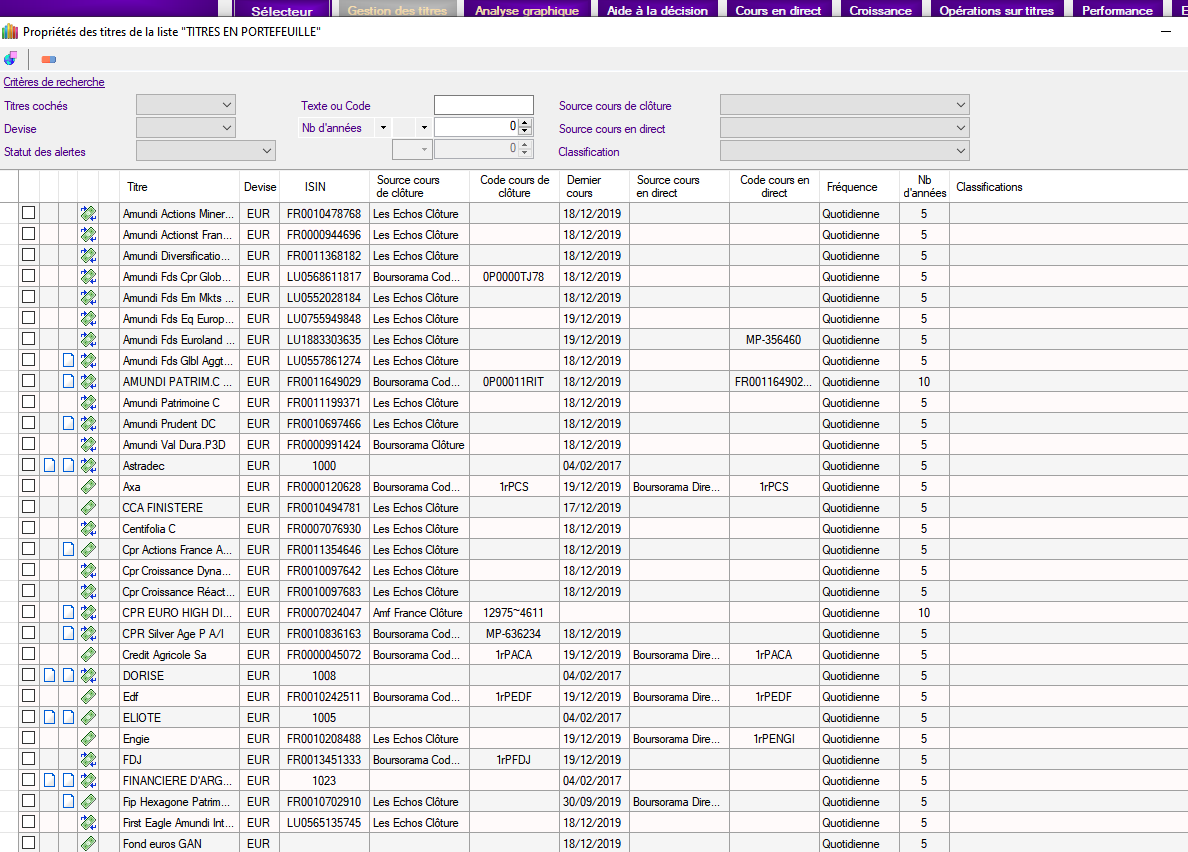
Task: Click the banknote icon on the Edf row
Action: [x=88, y=697]
